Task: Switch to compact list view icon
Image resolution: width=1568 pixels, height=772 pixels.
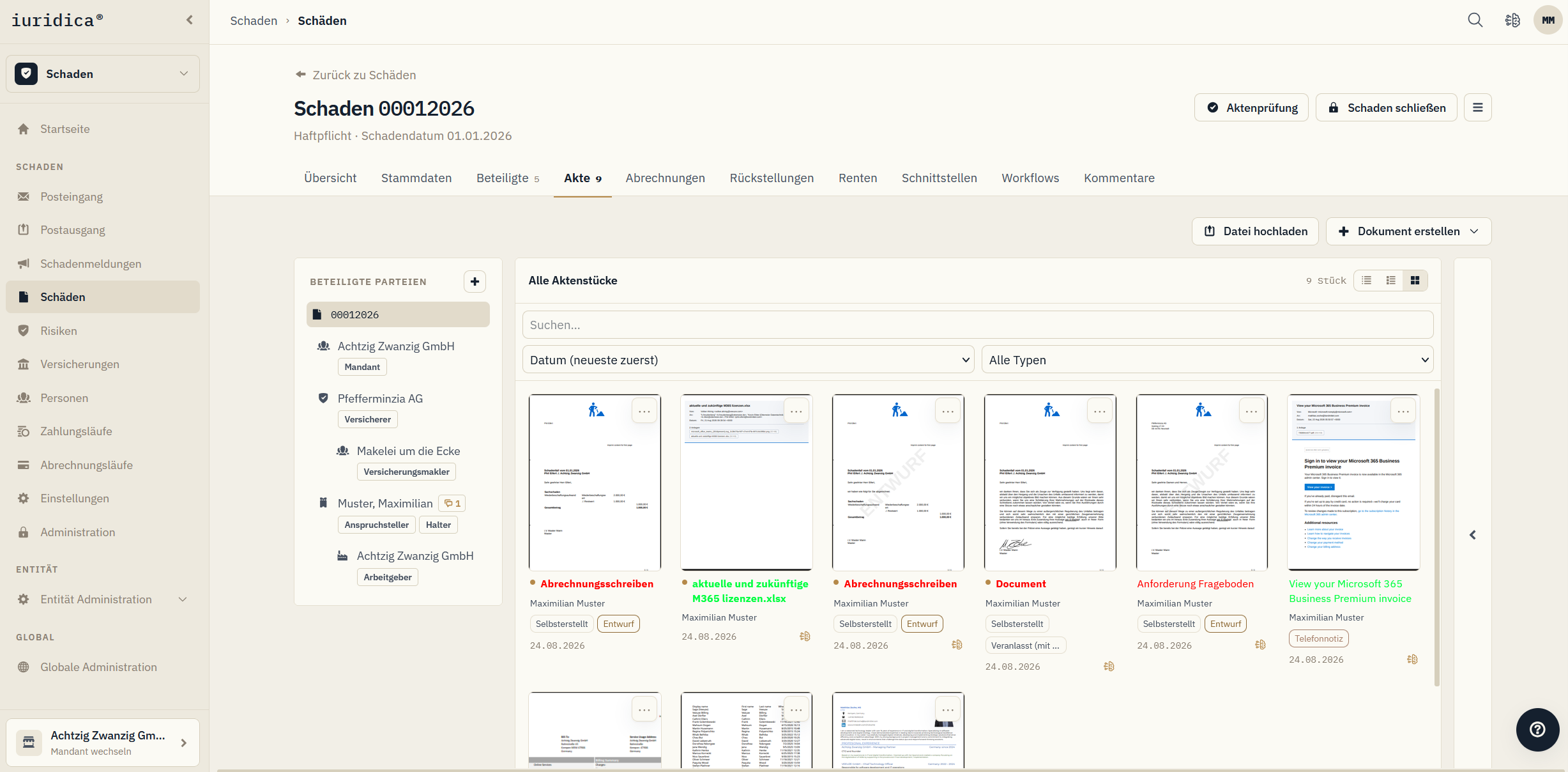Action: coord(1366,281)
